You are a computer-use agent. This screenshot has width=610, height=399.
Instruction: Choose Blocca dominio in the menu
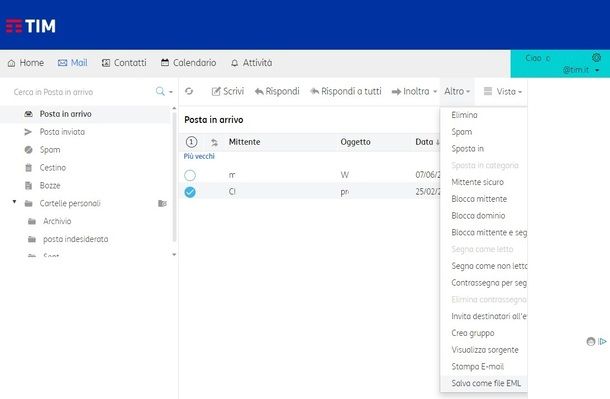478,215
